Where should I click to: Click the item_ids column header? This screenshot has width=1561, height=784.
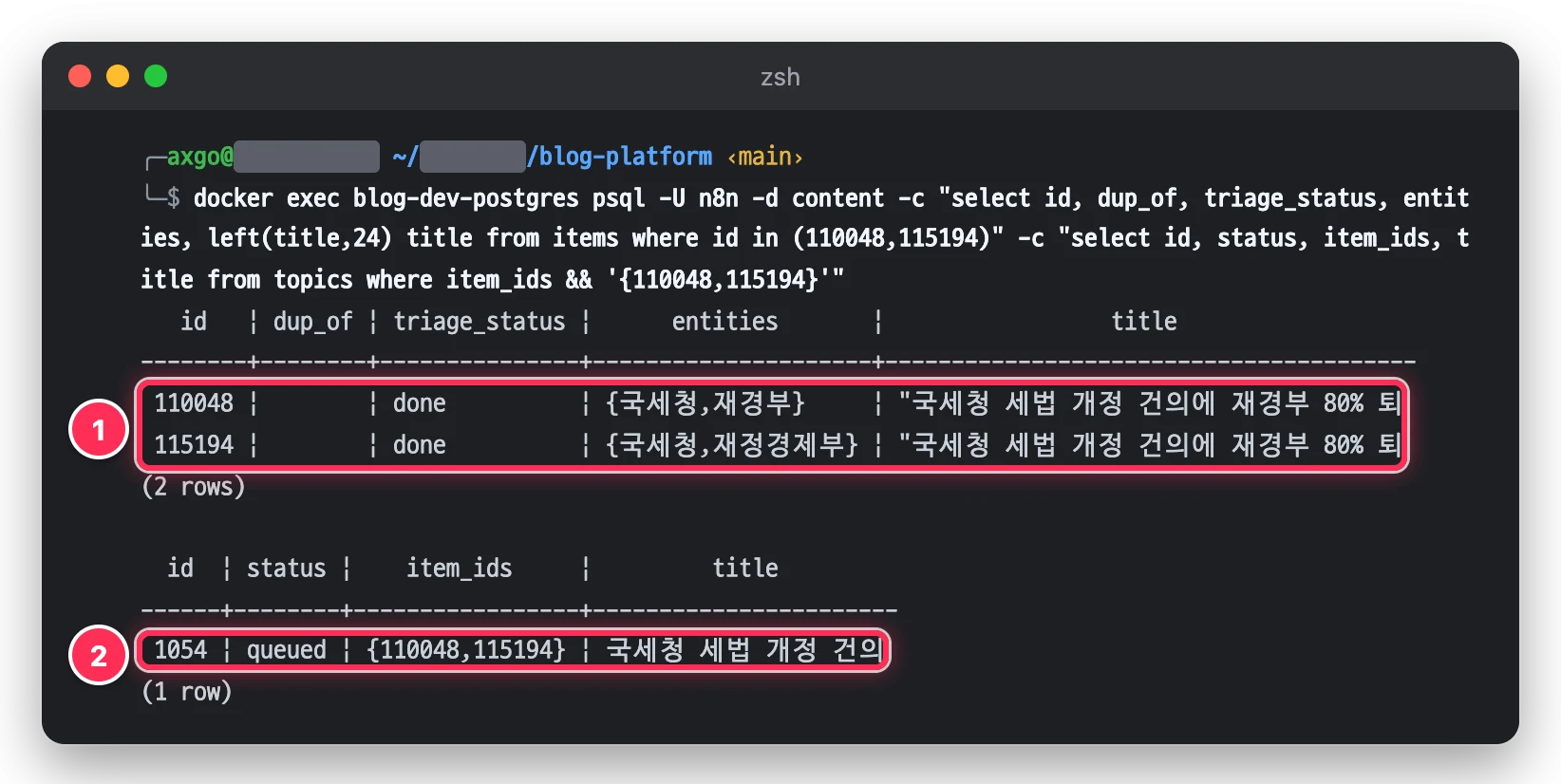tap(460, 569)
